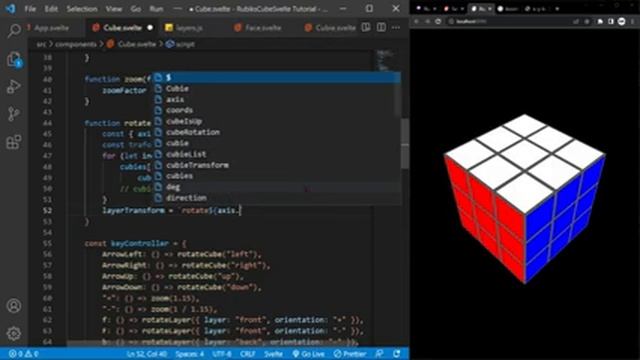Open the View menu
Viewport: 640px width, 360px height.
pos(113,9)
